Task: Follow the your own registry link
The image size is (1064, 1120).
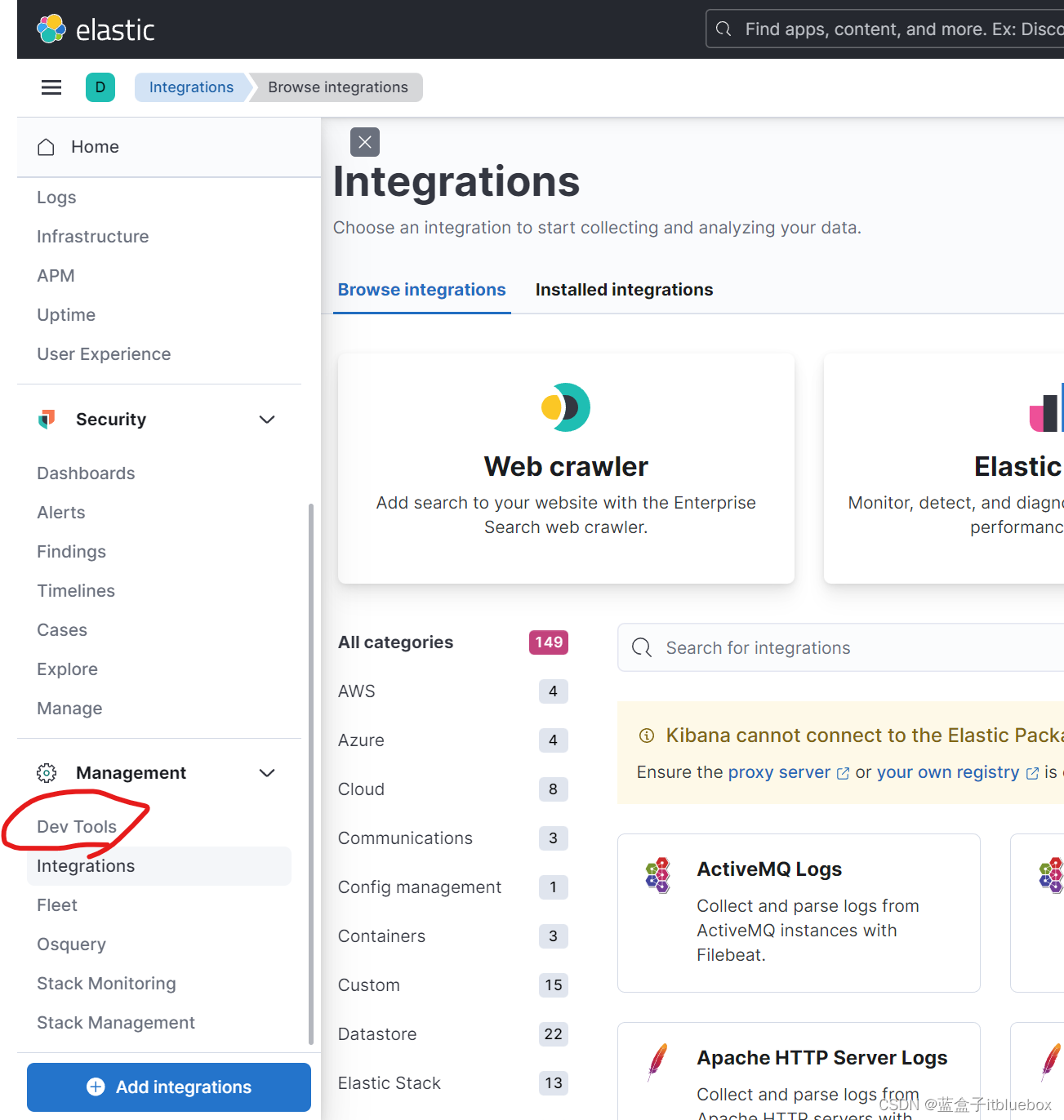Action: coord(948,772)
